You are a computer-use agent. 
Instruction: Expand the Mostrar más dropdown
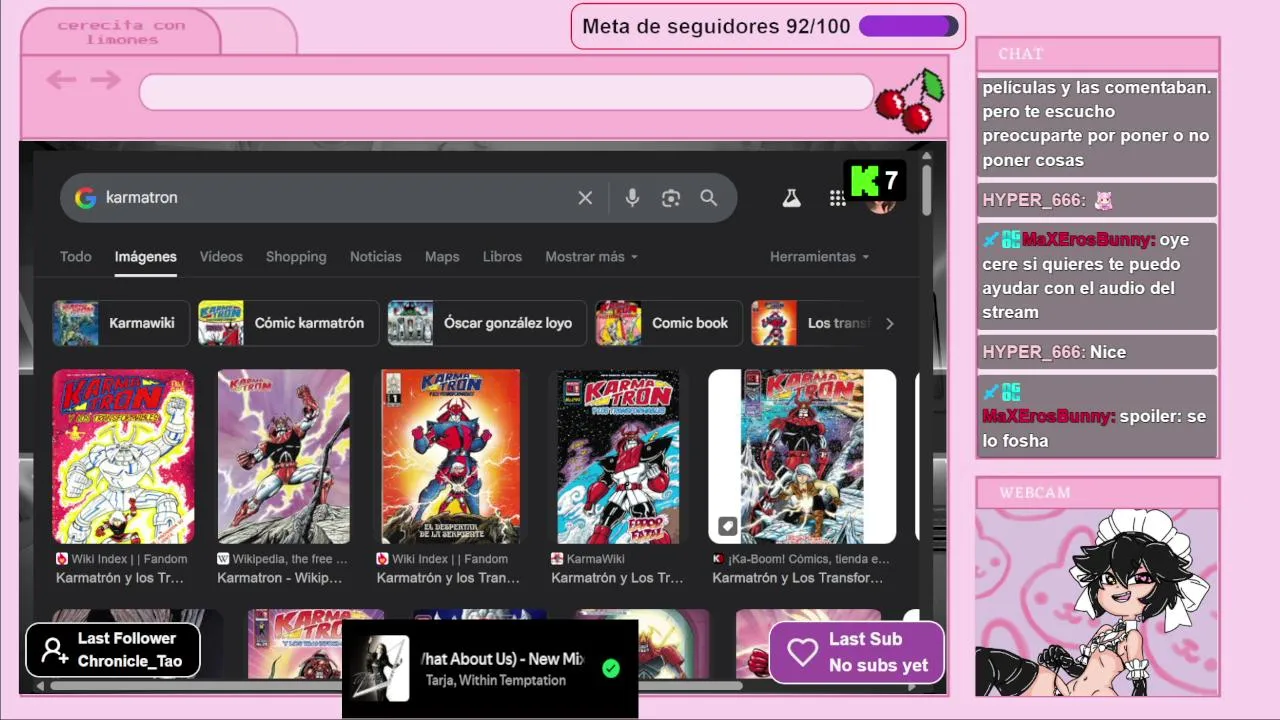(591, 257)
